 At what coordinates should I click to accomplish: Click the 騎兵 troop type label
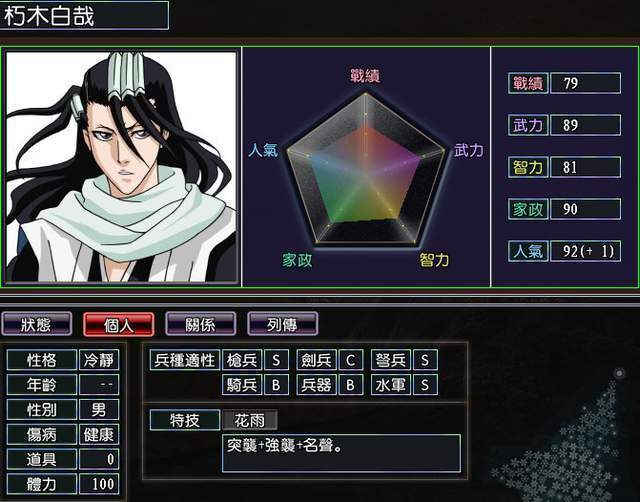[242, 385]
